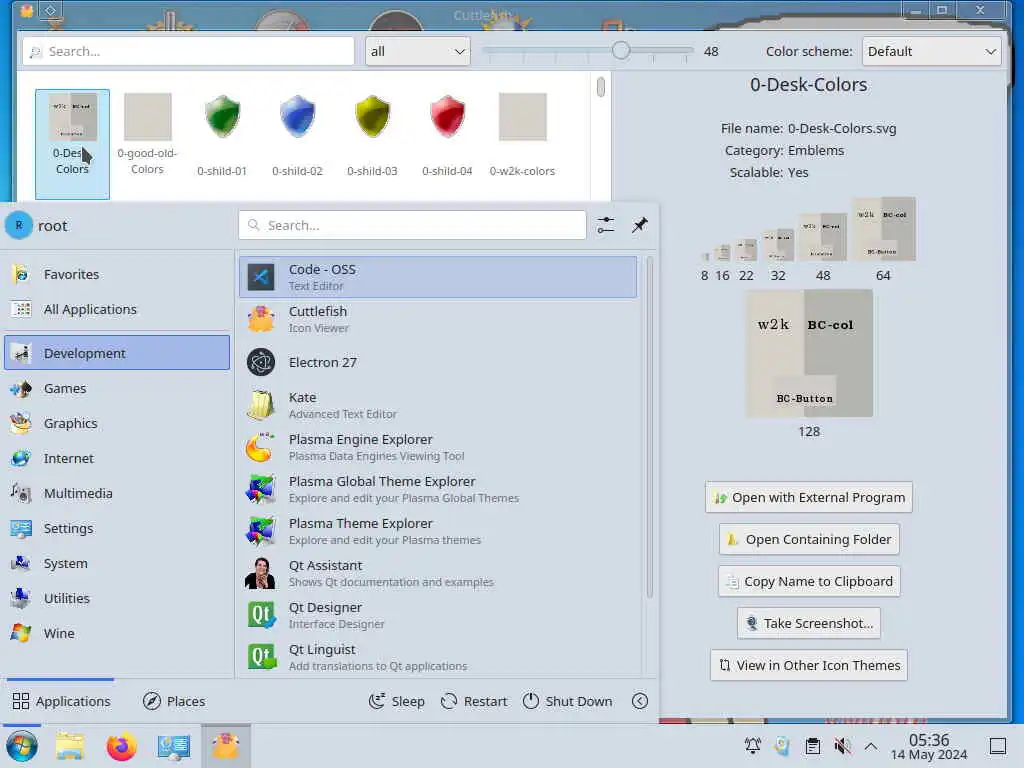Screen dimensions: 1024x768
Task: Click the muted volume tray icon
Action: [842, 745]
